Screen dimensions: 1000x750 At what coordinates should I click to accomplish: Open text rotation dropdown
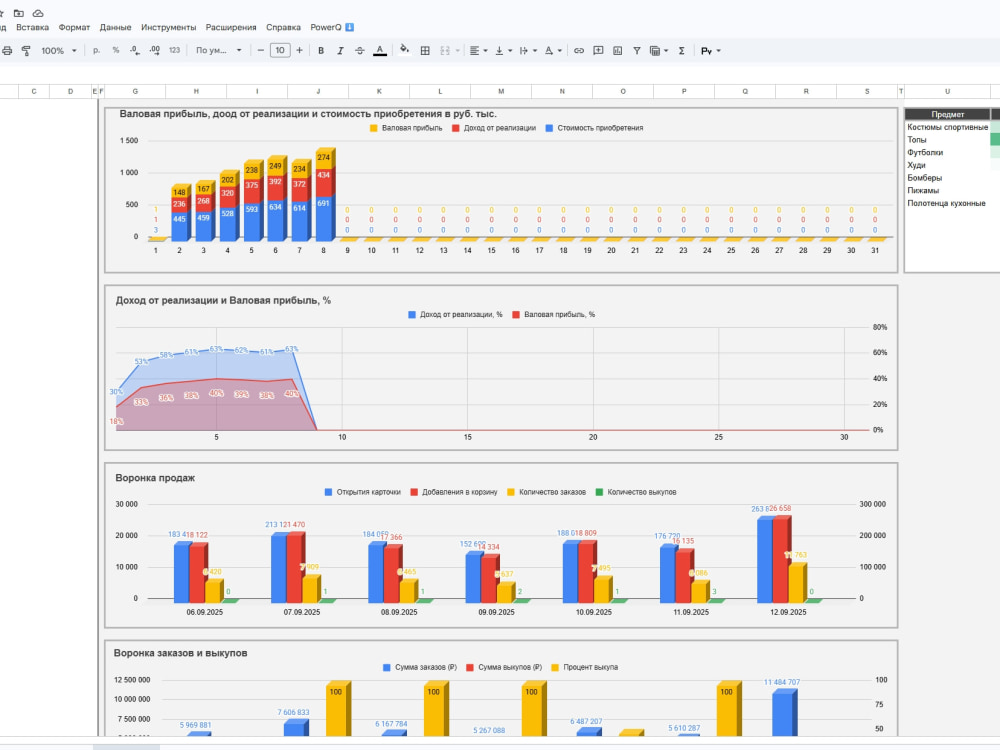(x=552, y=50)
